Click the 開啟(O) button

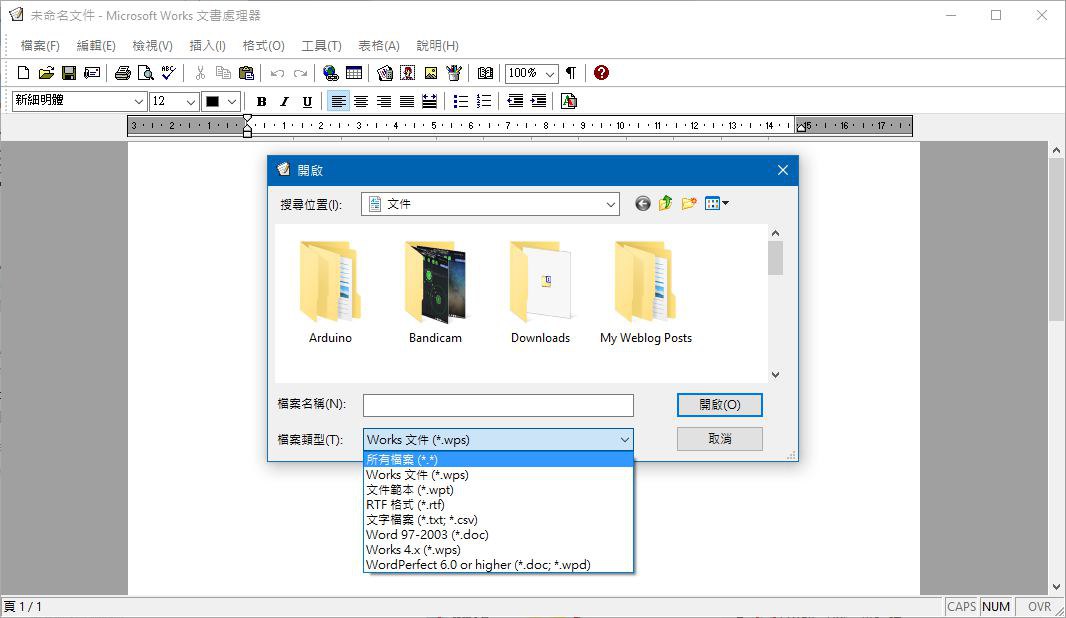coord(719,405)
